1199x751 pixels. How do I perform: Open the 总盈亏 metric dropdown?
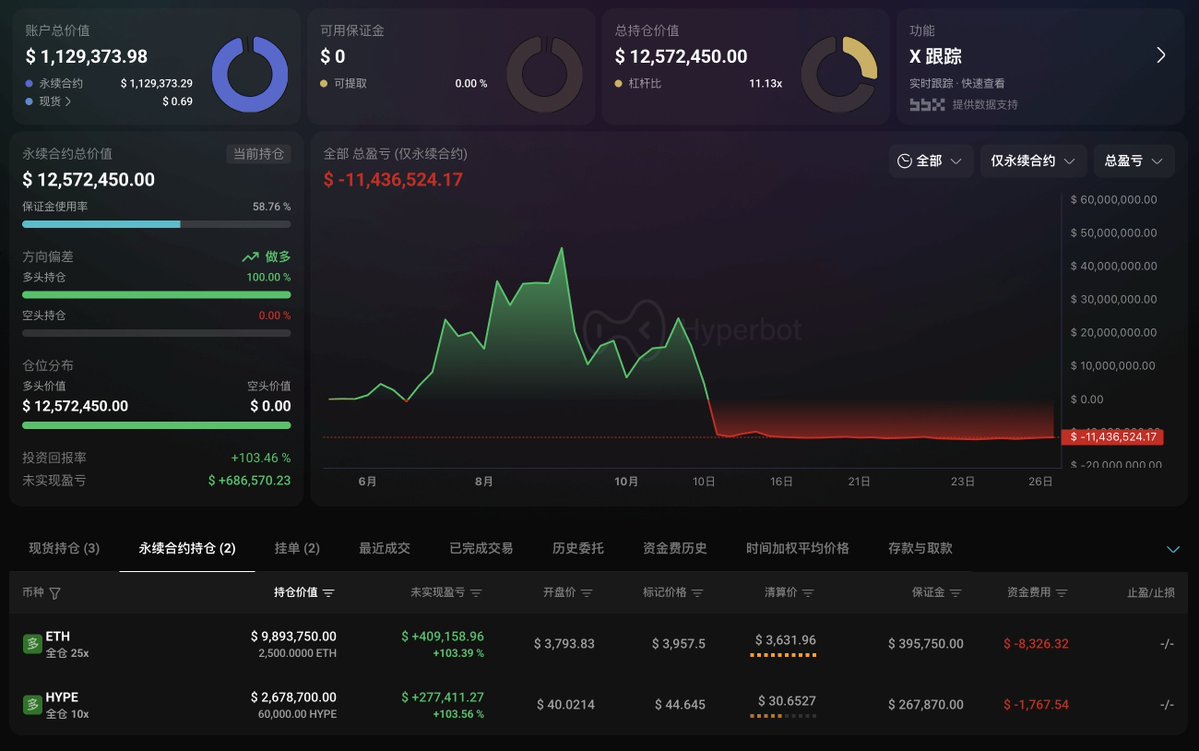point(1134,161)
